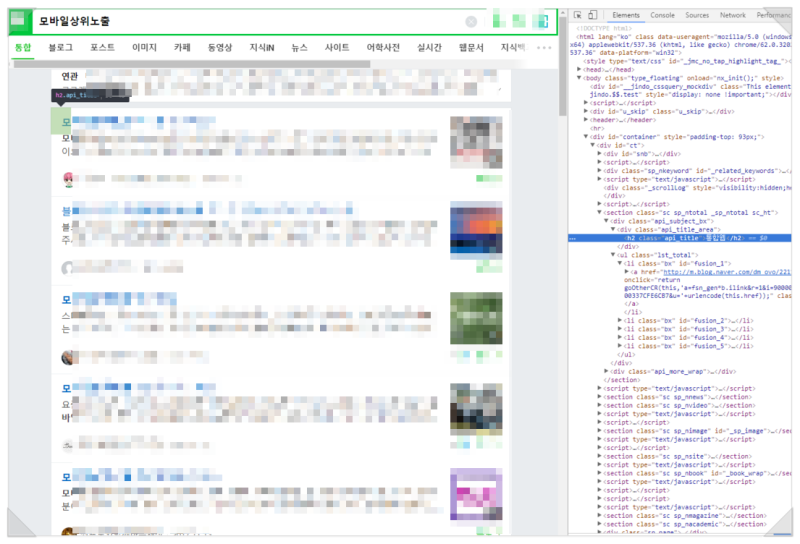Open the m.blog.naver.com href link in DOM

(x=727, y=273)
